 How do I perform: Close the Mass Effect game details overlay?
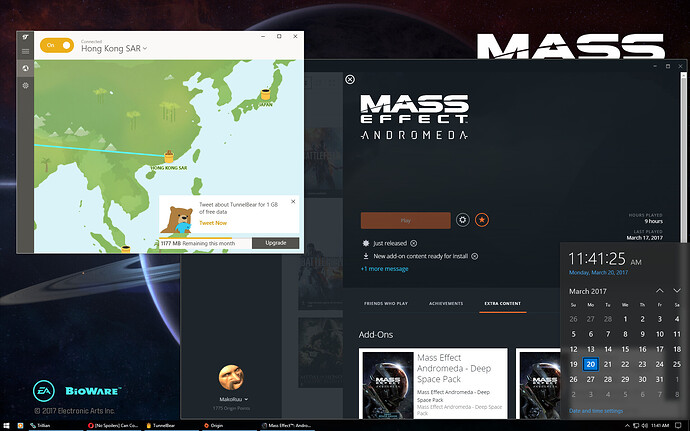[x=350, y=79]
